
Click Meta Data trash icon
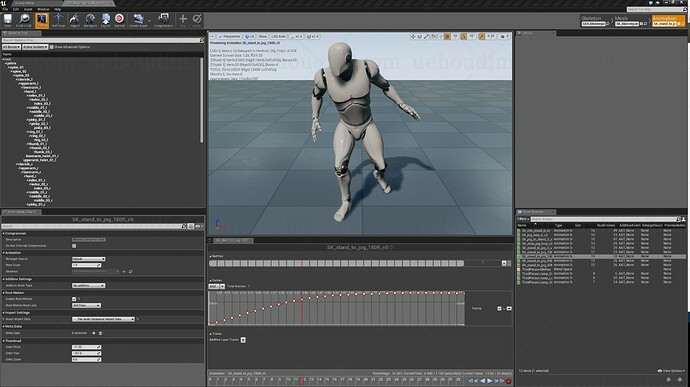(x=100, y=333)
